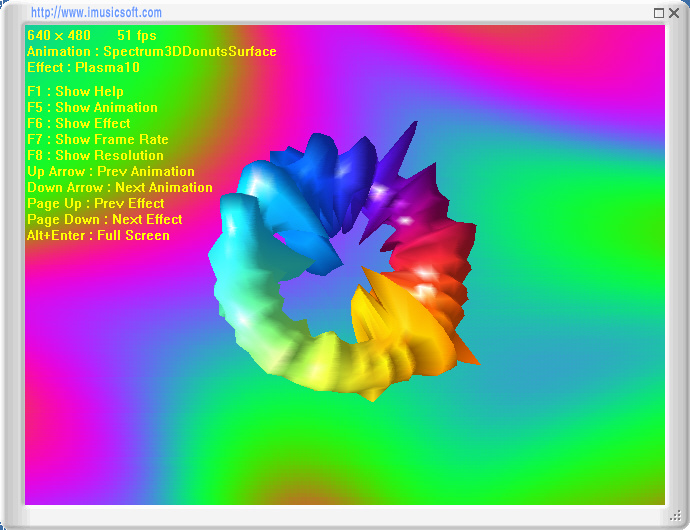
Task: Click 'Down Arrow : Next Animation' line
Action: [x=120, y=188]
